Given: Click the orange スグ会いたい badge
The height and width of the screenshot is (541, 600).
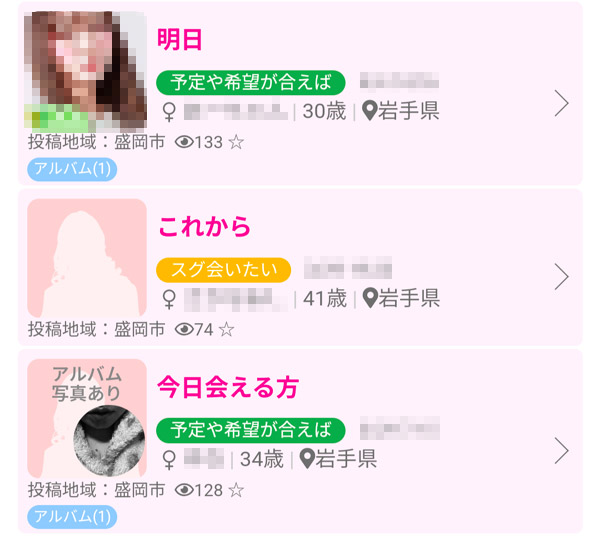Looking at the screenshot, I should 223,270.
